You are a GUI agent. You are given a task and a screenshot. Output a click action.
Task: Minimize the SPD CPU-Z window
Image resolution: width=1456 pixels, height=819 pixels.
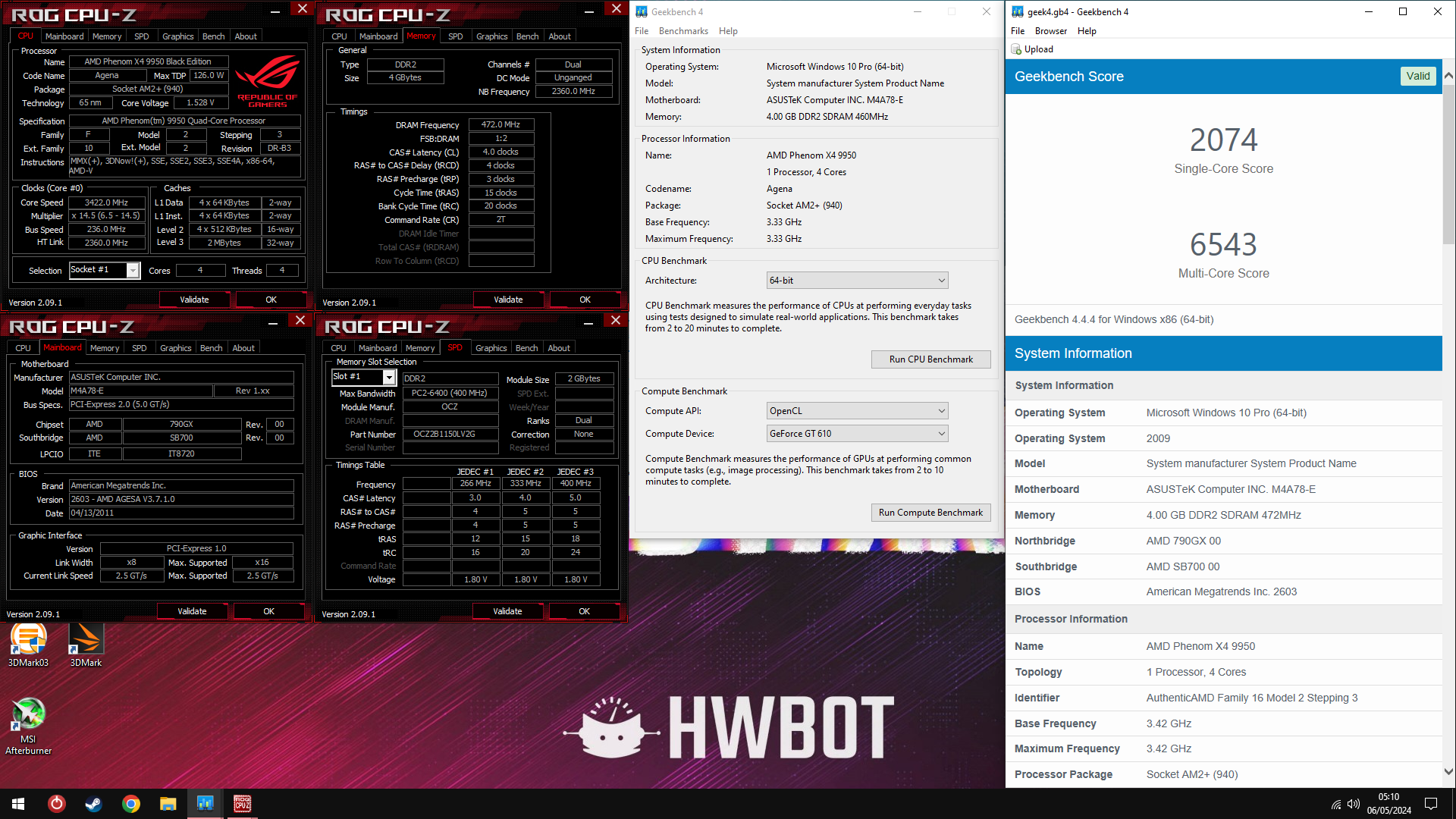[x=588, y=322]
